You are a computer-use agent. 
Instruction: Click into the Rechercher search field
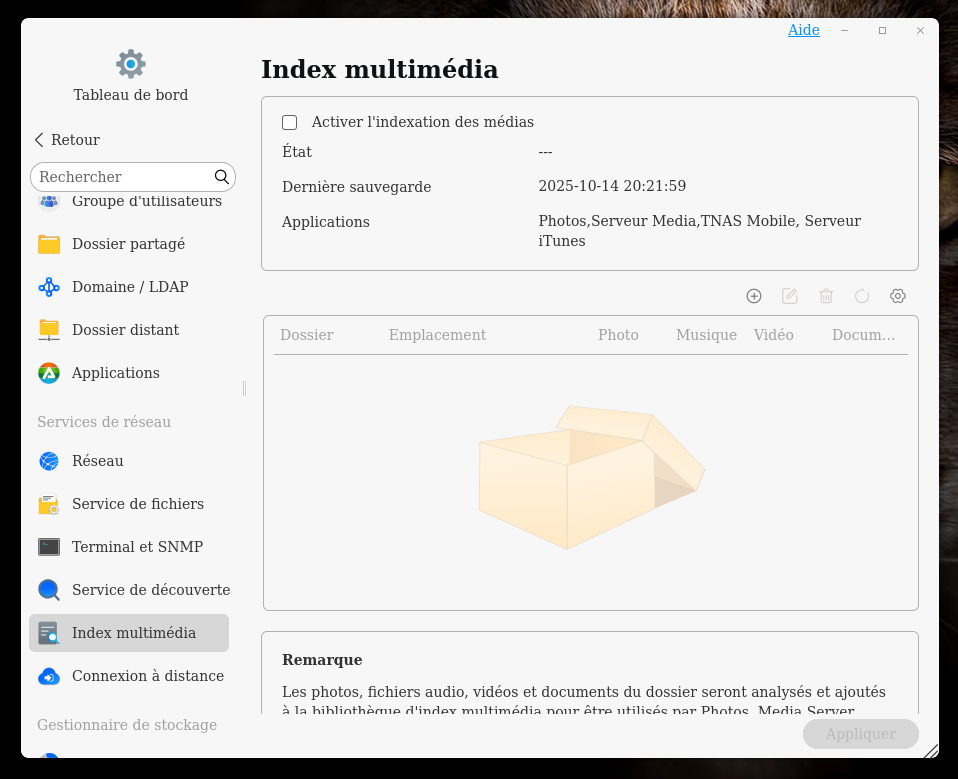coord(120,177)
